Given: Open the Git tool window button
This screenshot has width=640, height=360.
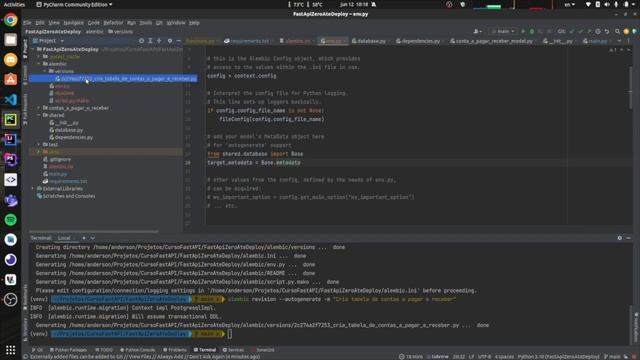Looking at the screenshot, I should point(38,350).
